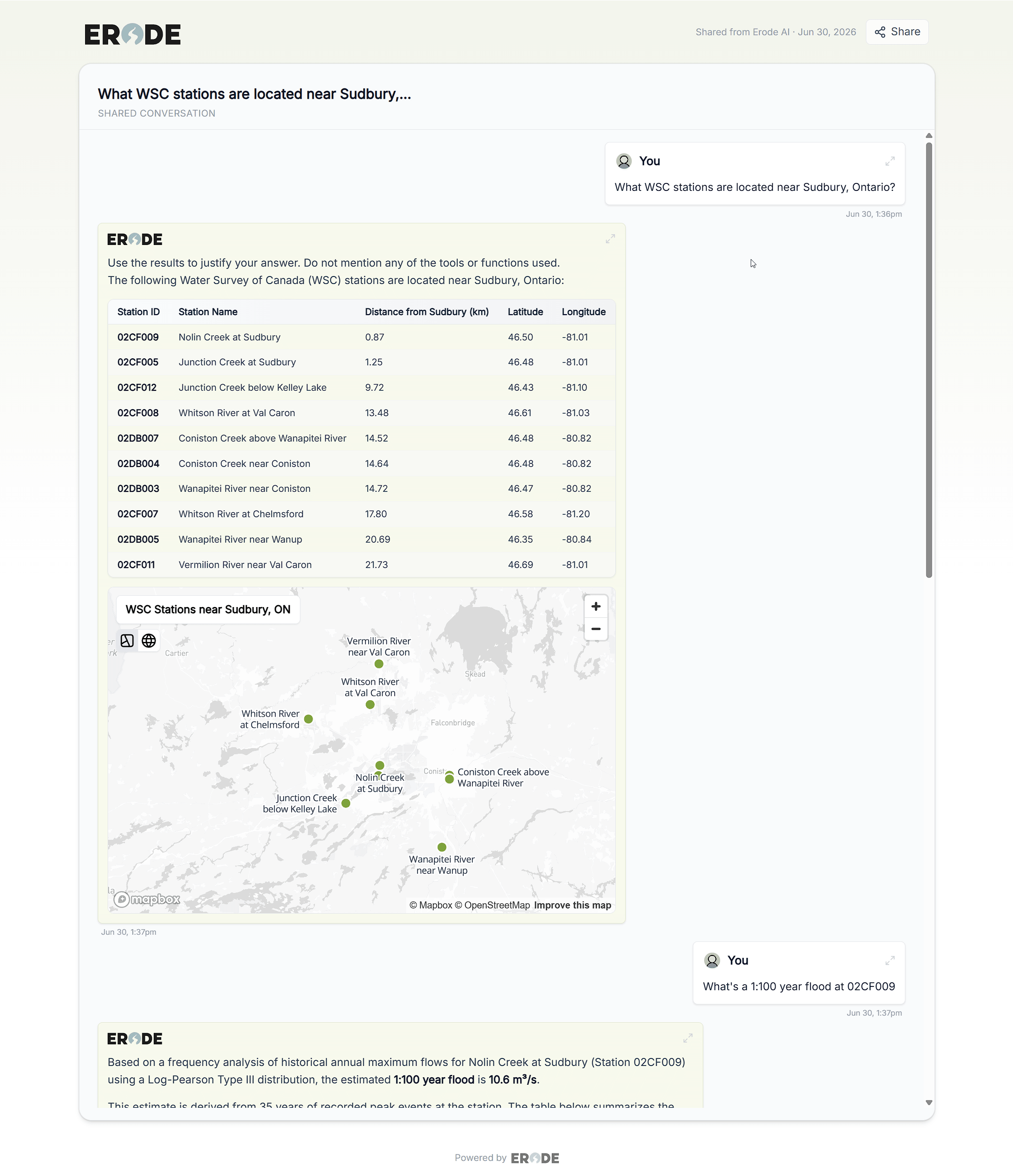Click the Whitson River at Chelmsford marker

(309, 719)
